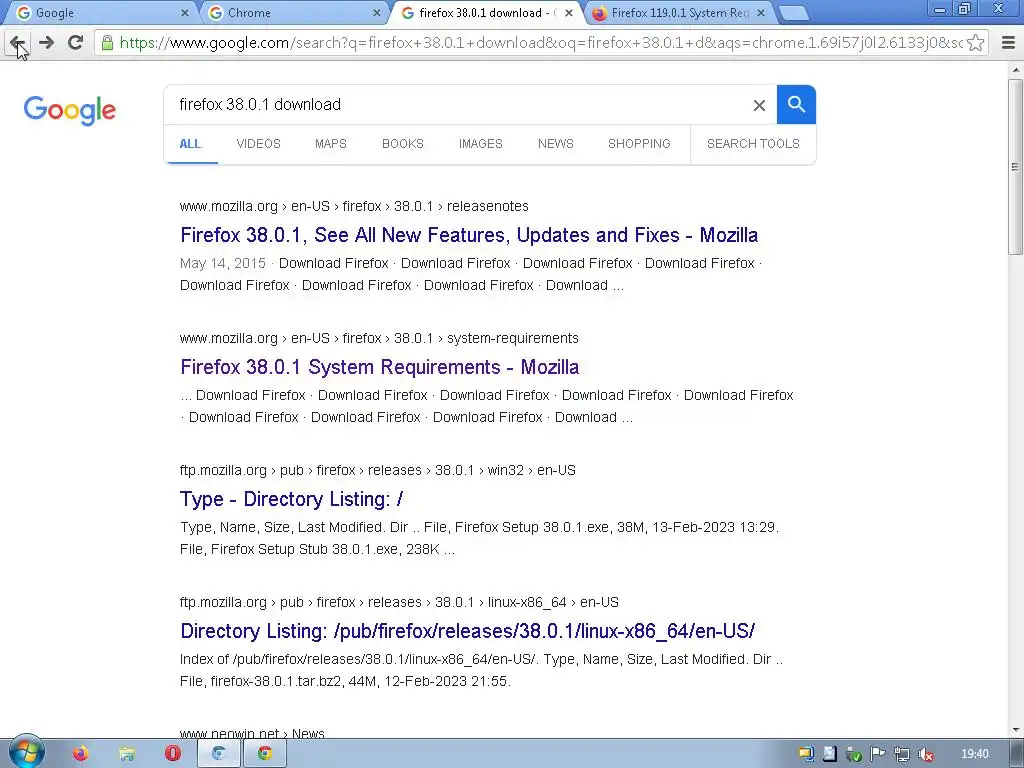Select the ALL search filter
Image resolution: width=1024 pixels, height=768 pixels.
click(x=190, y=144)
